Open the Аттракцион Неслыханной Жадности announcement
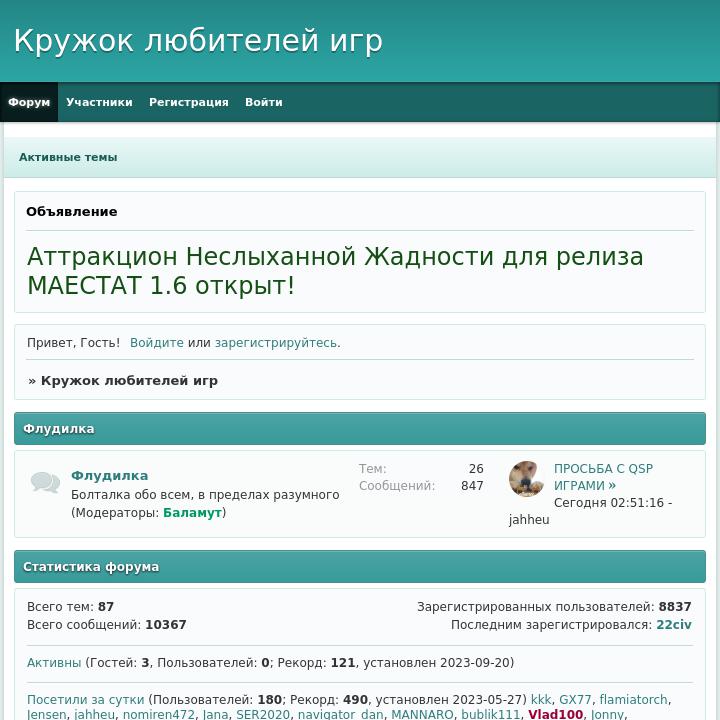 click(335, 270)
